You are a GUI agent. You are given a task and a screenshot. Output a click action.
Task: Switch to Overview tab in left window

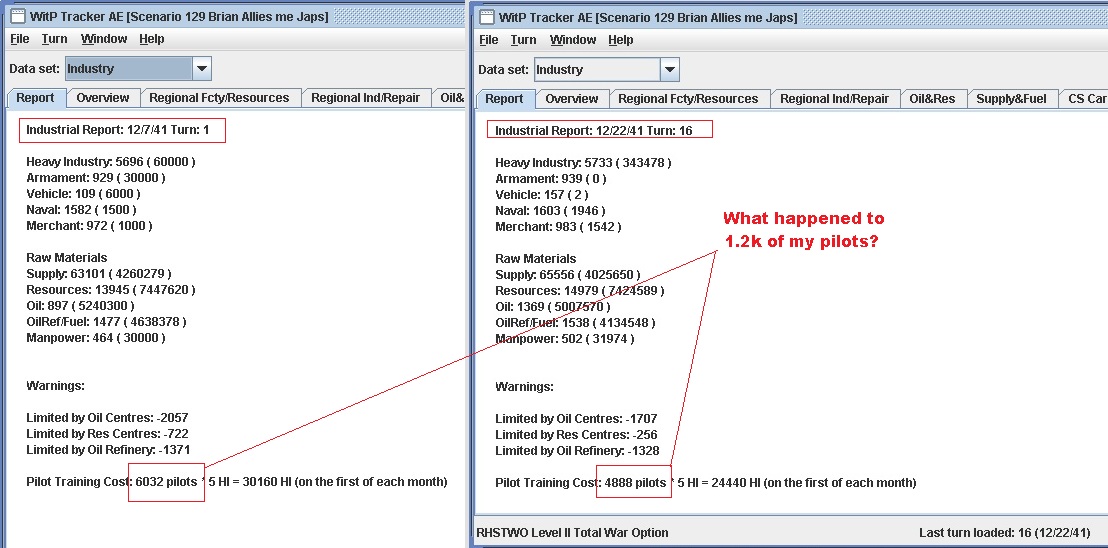click(x=103, y=97)
